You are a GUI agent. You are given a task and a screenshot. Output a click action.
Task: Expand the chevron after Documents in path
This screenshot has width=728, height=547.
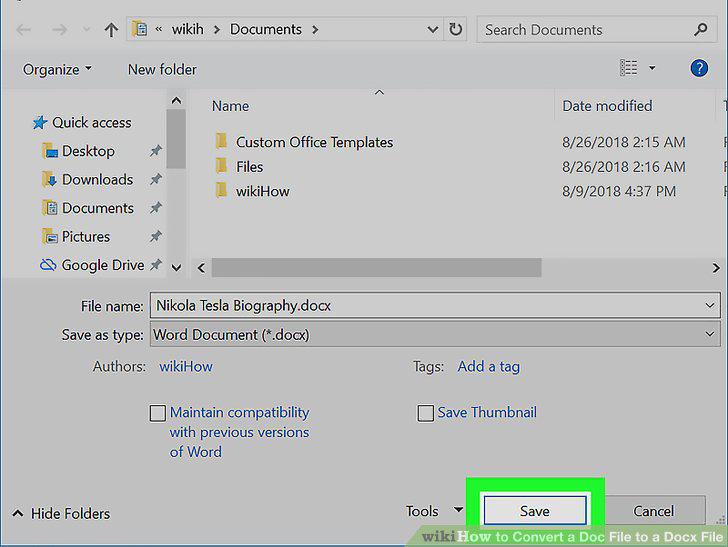316,30
